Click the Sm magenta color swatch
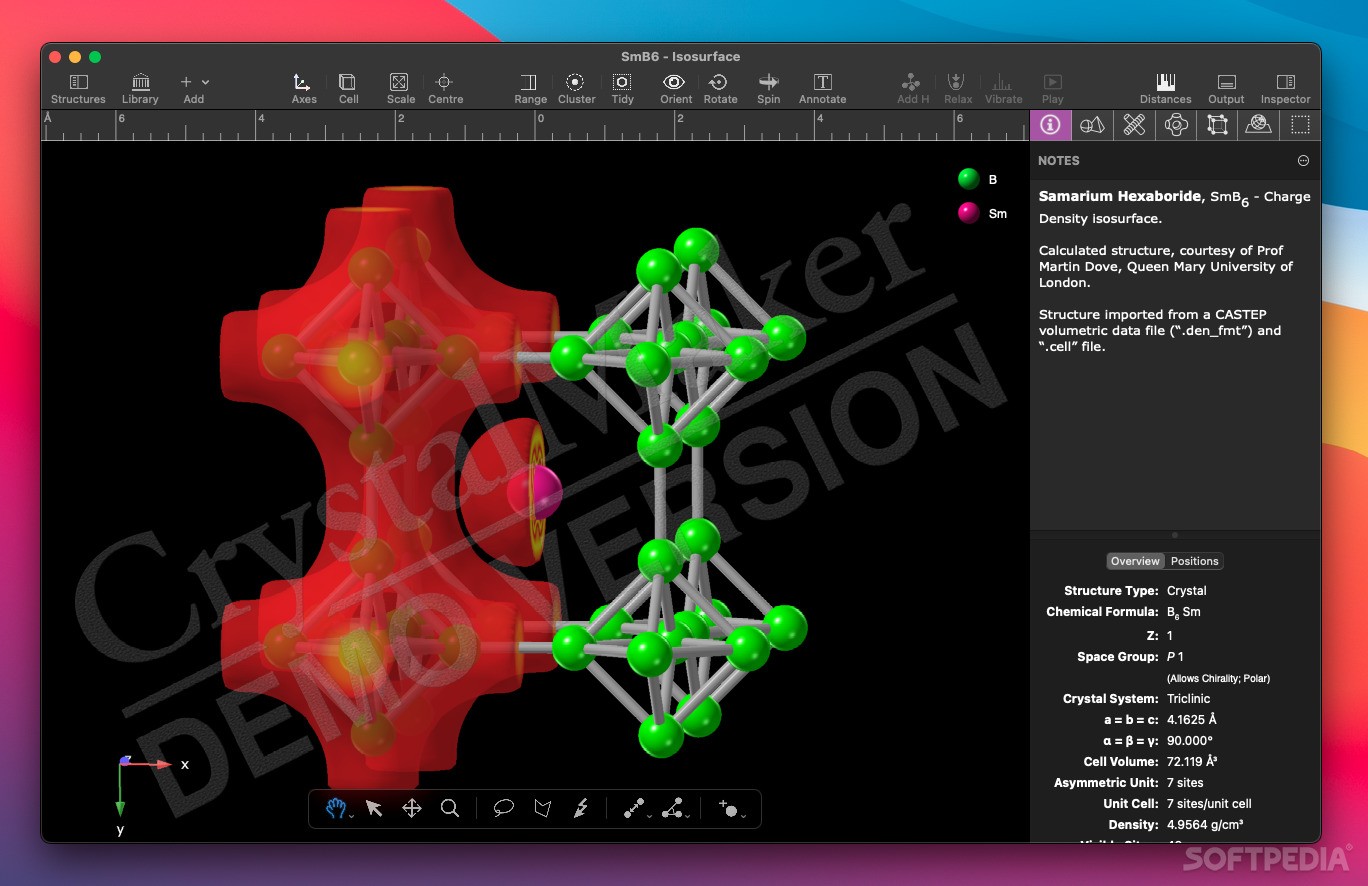 (966, 213)
